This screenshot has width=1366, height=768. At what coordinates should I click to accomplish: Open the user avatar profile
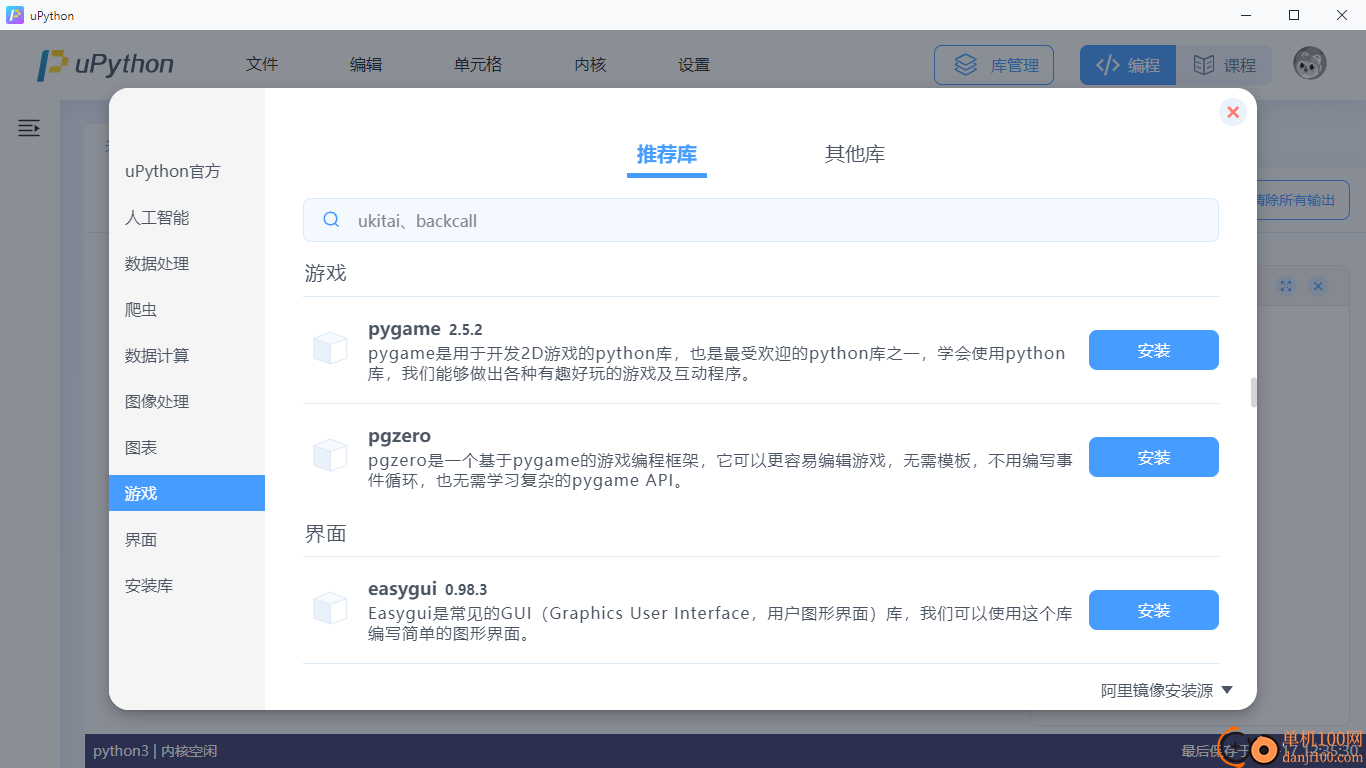tap(1310, 64)
